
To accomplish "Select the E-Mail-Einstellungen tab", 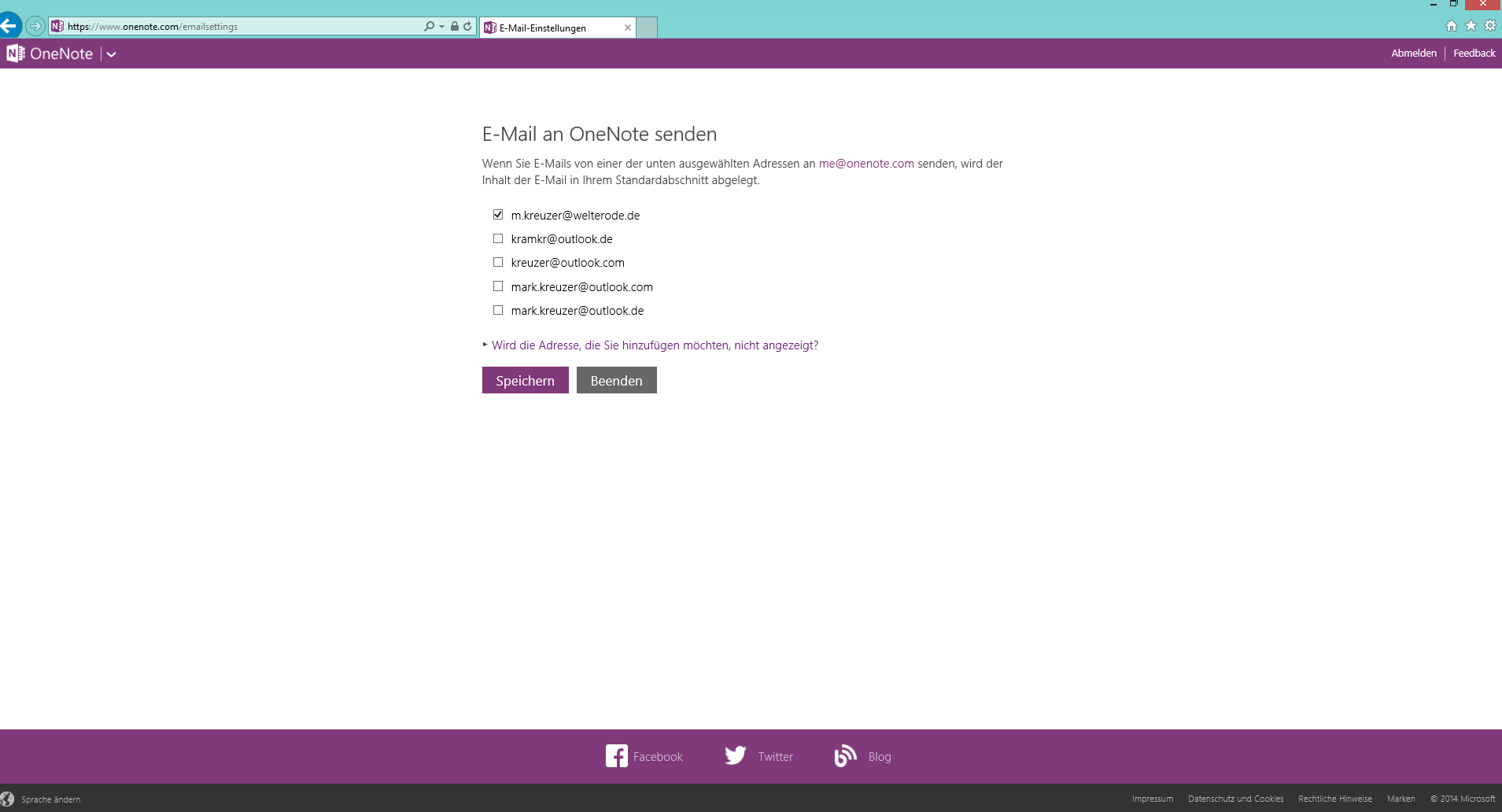I will click(551, 28).
